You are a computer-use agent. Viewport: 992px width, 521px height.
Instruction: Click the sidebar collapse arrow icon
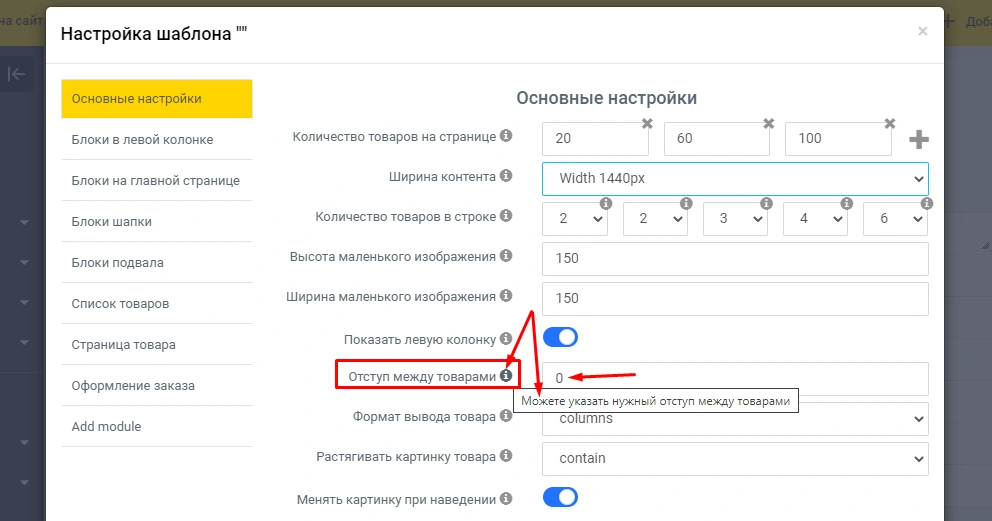(17, 74)
